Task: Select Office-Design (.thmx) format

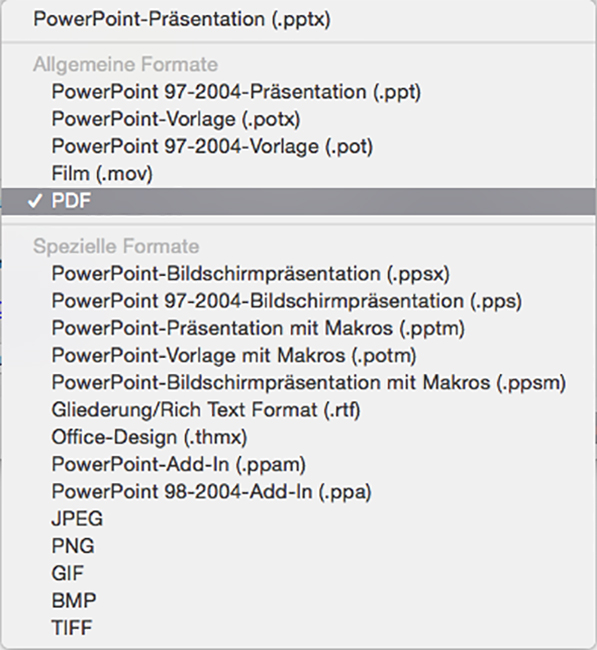Action: coord(298,437)
